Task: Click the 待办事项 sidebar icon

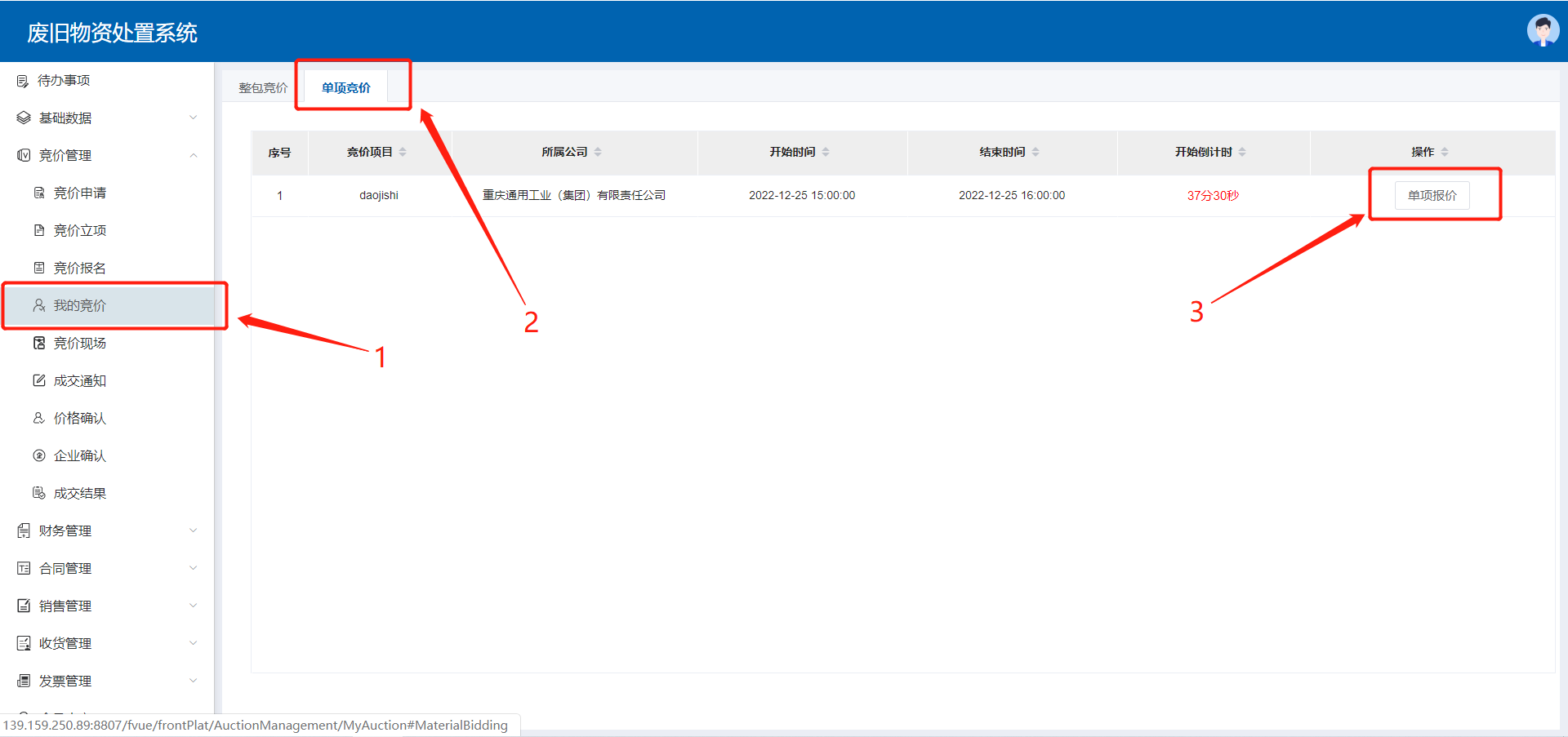Action: [23, 81]
